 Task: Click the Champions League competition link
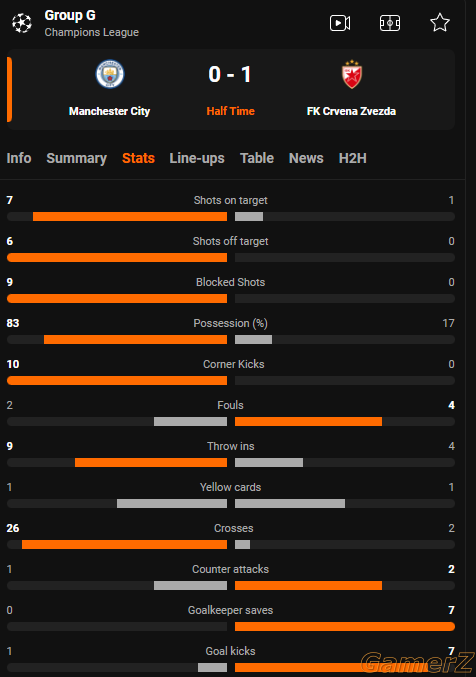92,32
